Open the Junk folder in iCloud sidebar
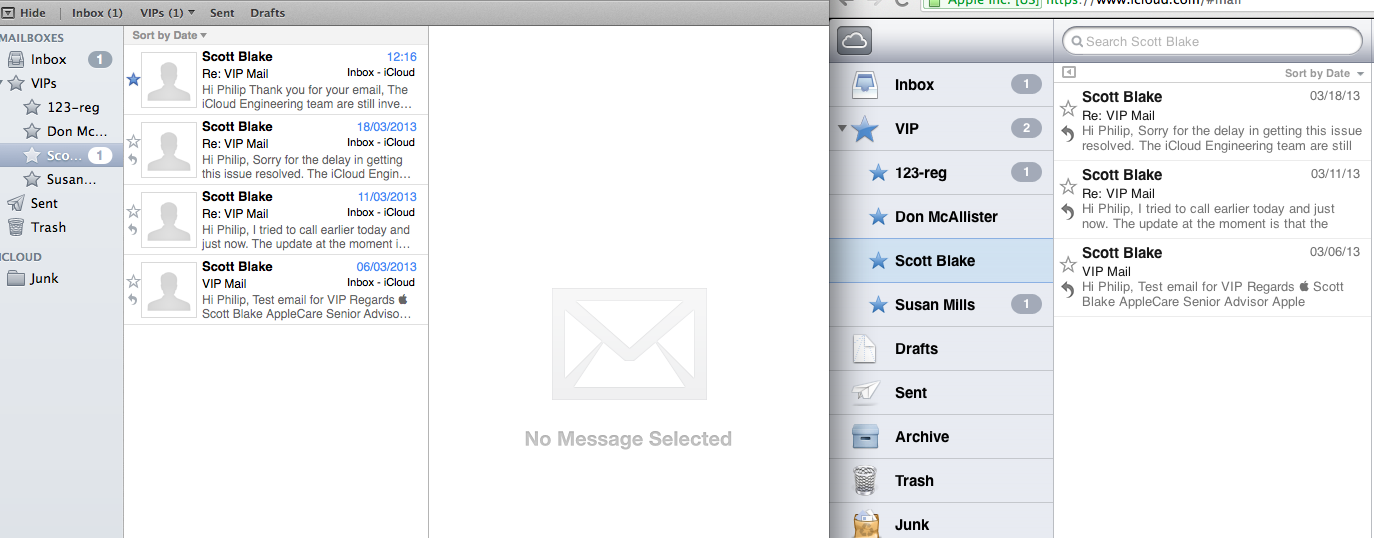 (x=941, y=521)
